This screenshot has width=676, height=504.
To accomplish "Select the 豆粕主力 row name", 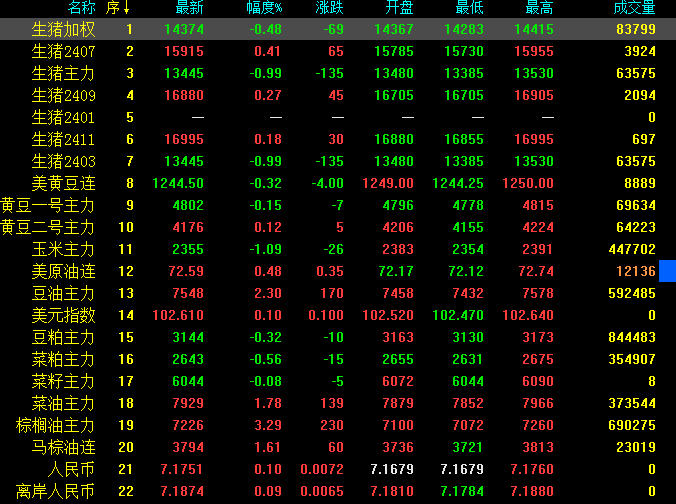I will click(63, 337).
